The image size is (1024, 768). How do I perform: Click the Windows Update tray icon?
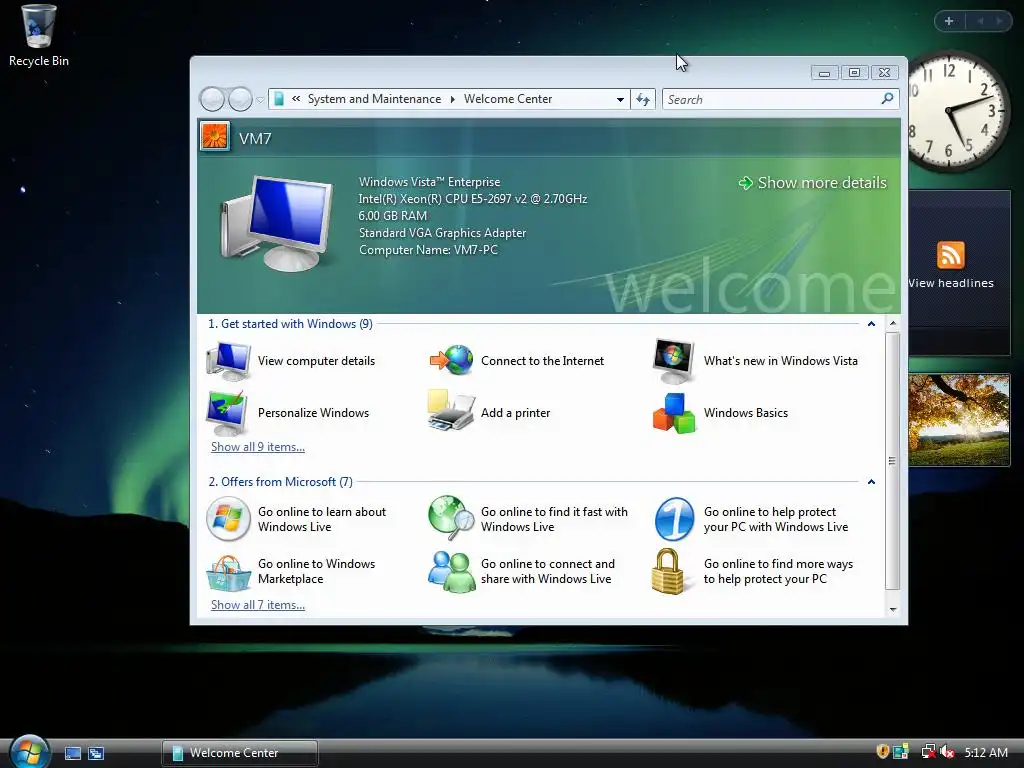click(901, 752)
